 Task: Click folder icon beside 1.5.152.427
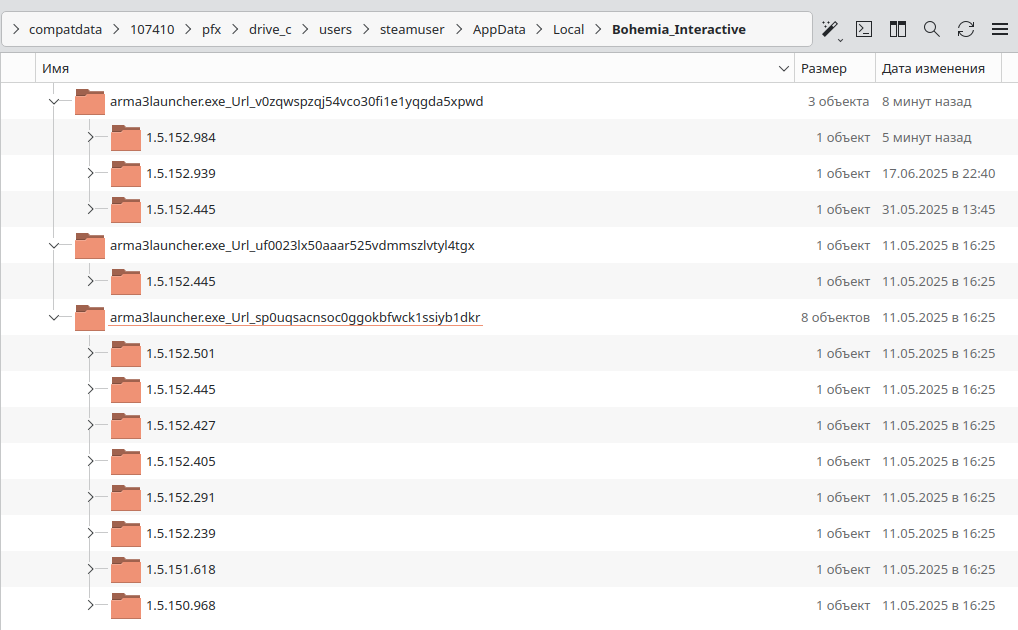[x=126, y=426]
